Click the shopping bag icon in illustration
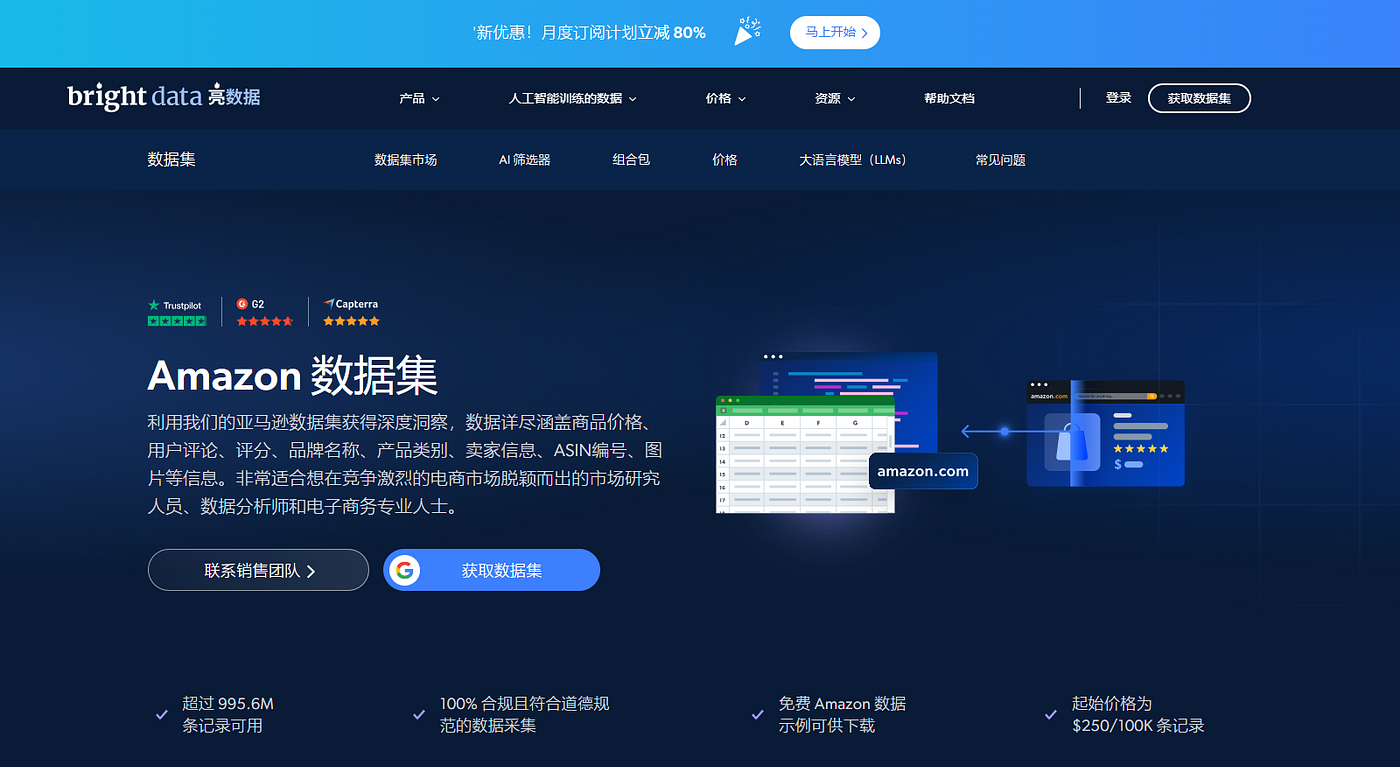 1072,442
